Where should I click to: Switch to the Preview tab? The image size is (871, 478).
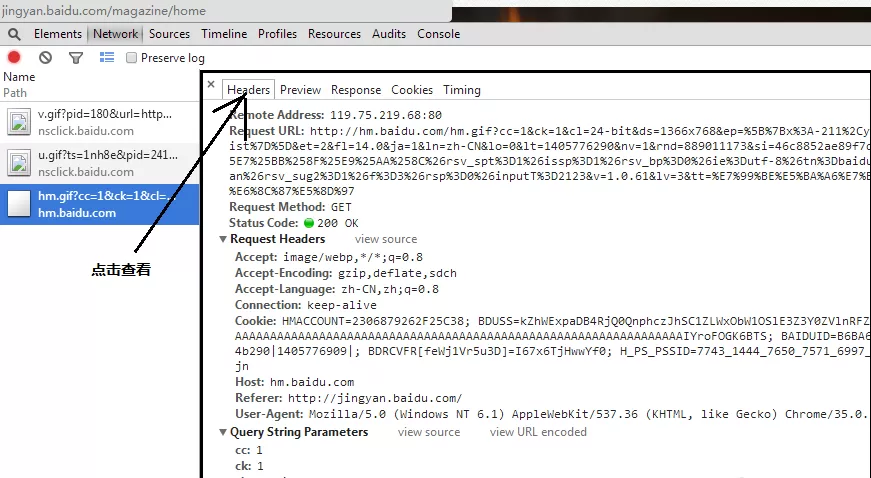(301, 90)
